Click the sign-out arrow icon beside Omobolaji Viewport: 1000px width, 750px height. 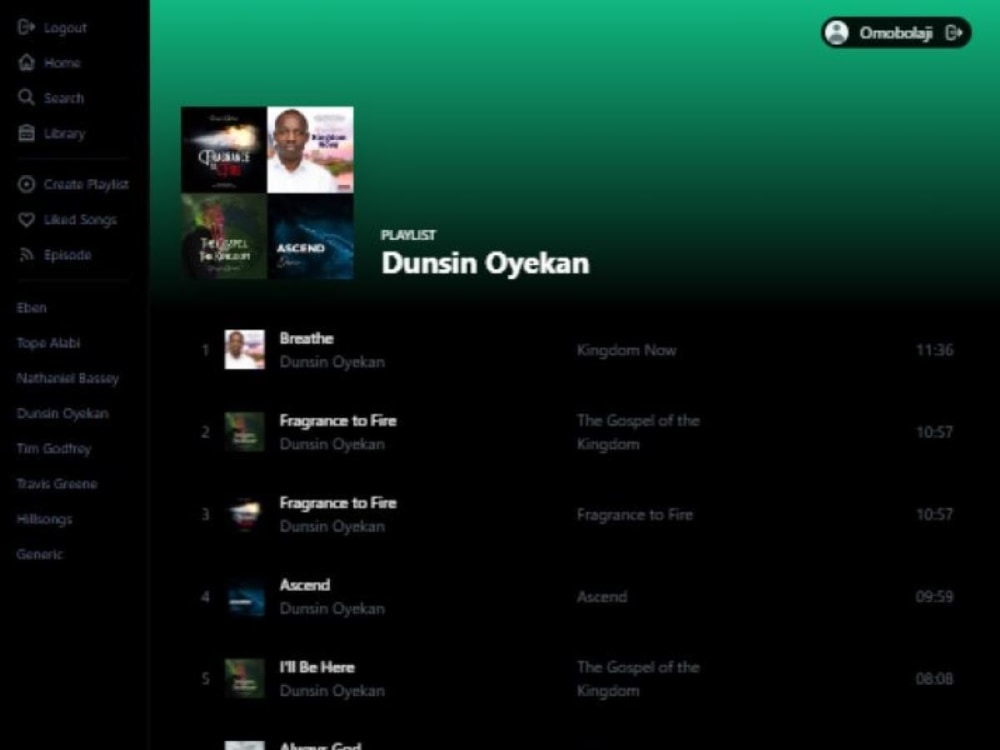[954, 33]
